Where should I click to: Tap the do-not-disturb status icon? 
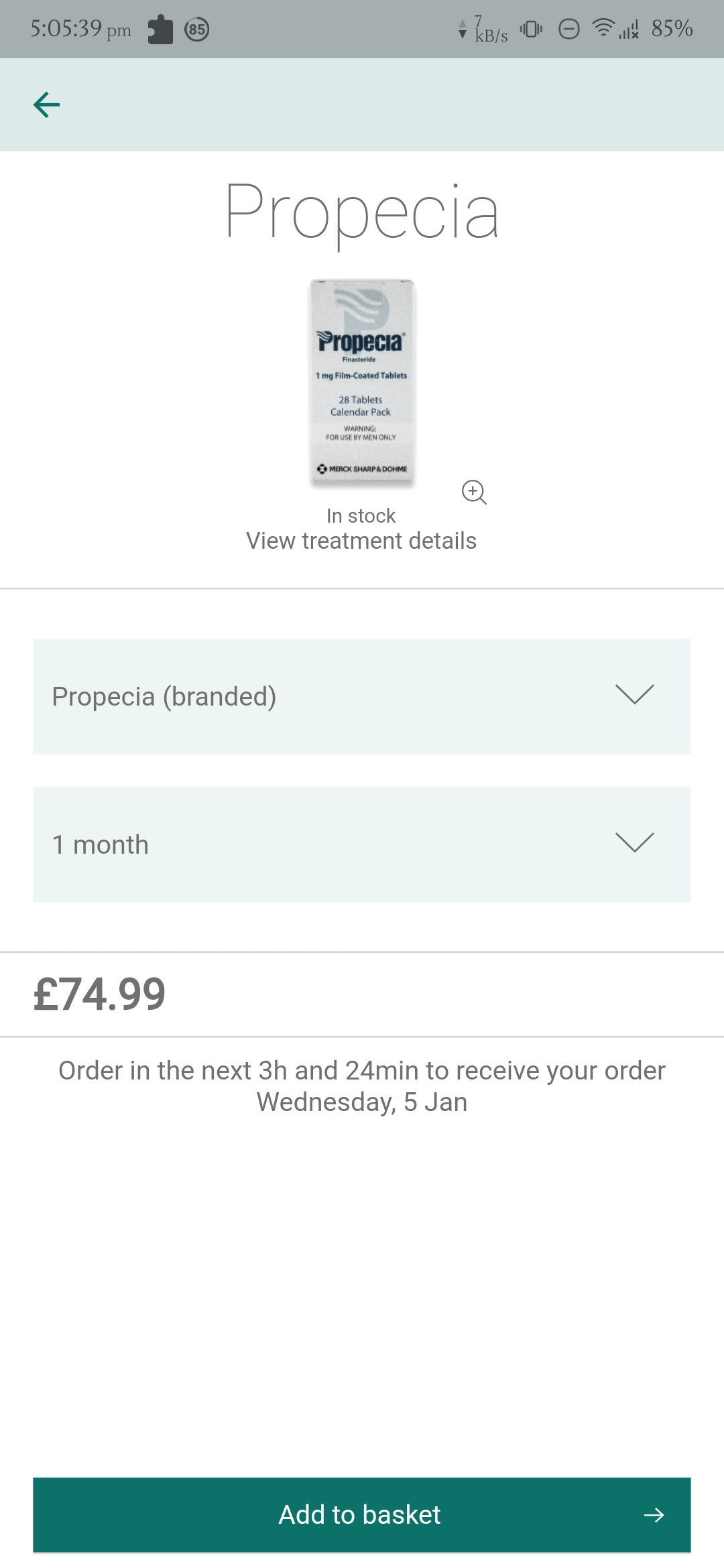coord(568,29)
